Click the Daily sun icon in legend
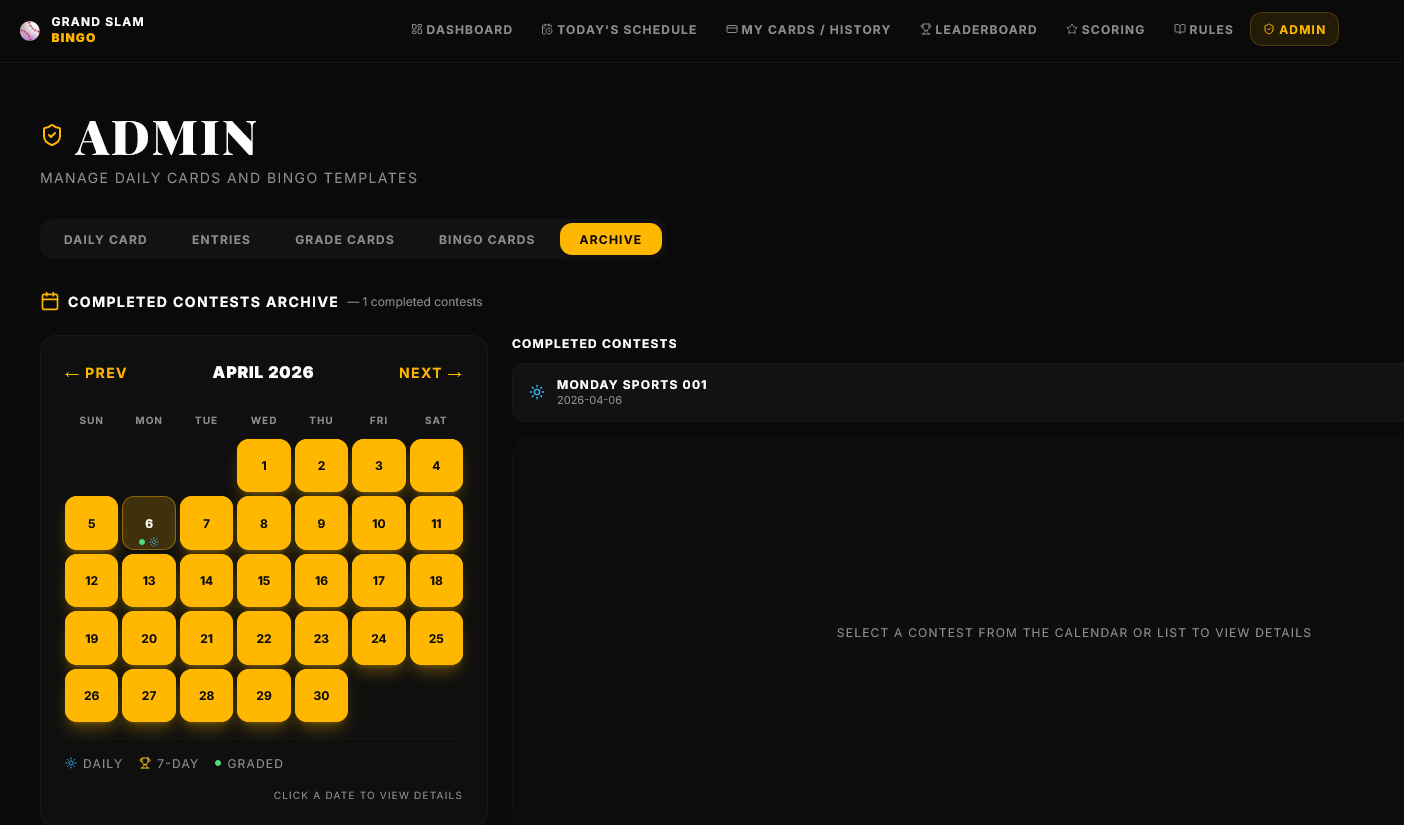 (71, 763)
